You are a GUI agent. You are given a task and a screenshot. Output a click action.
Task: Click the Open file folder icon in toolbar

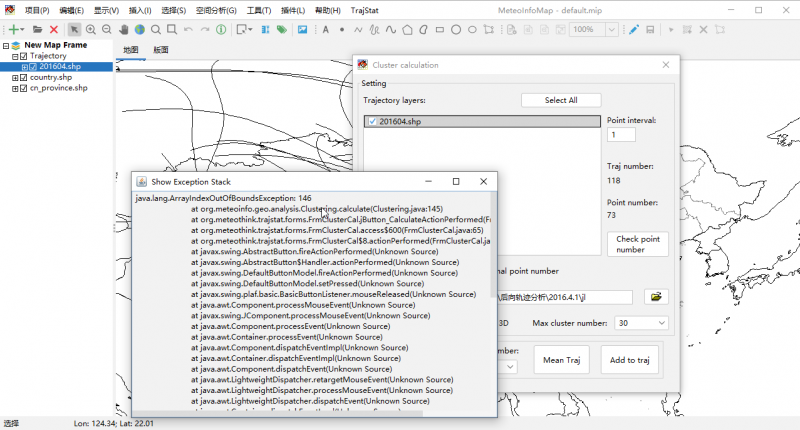tap(37, 30)
